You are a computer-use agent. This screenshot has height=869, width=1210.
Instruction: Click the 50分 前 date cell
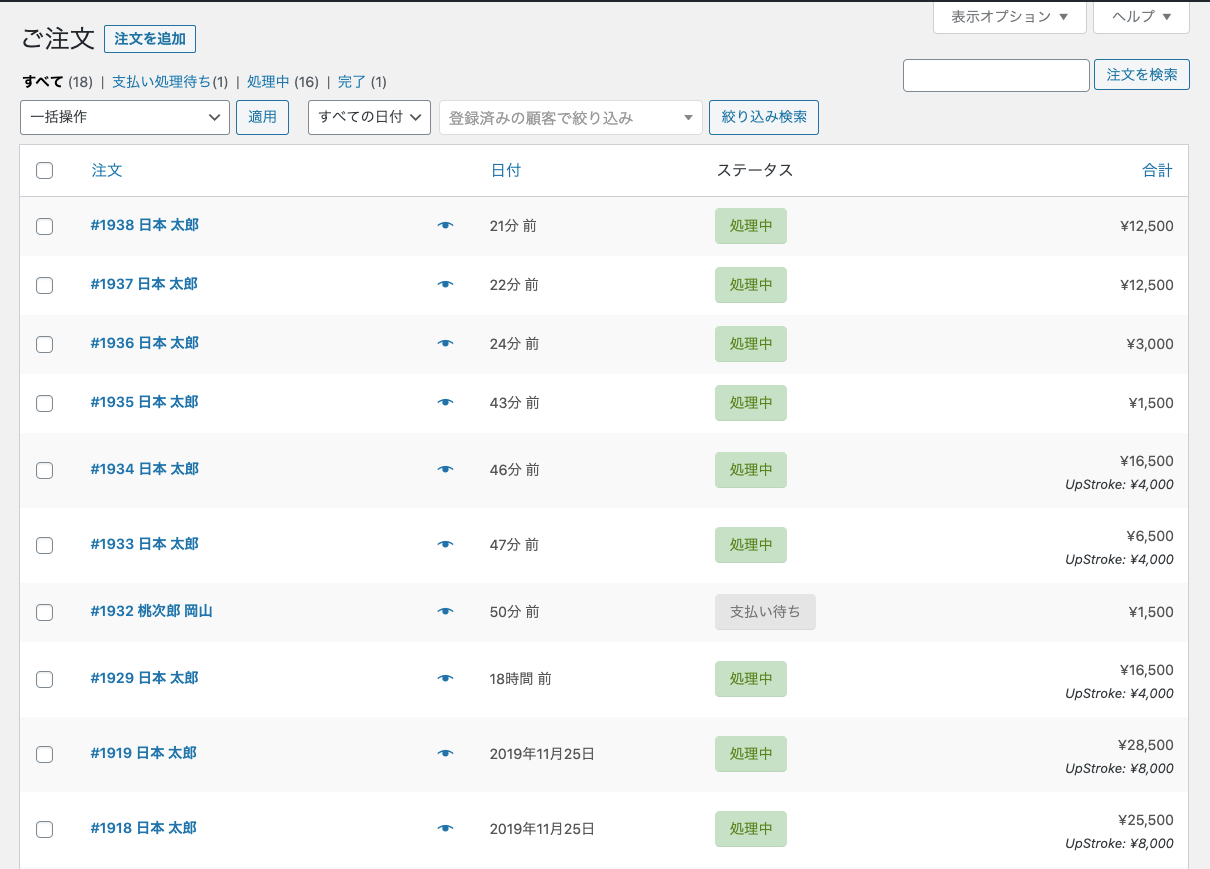pos(515,612)
